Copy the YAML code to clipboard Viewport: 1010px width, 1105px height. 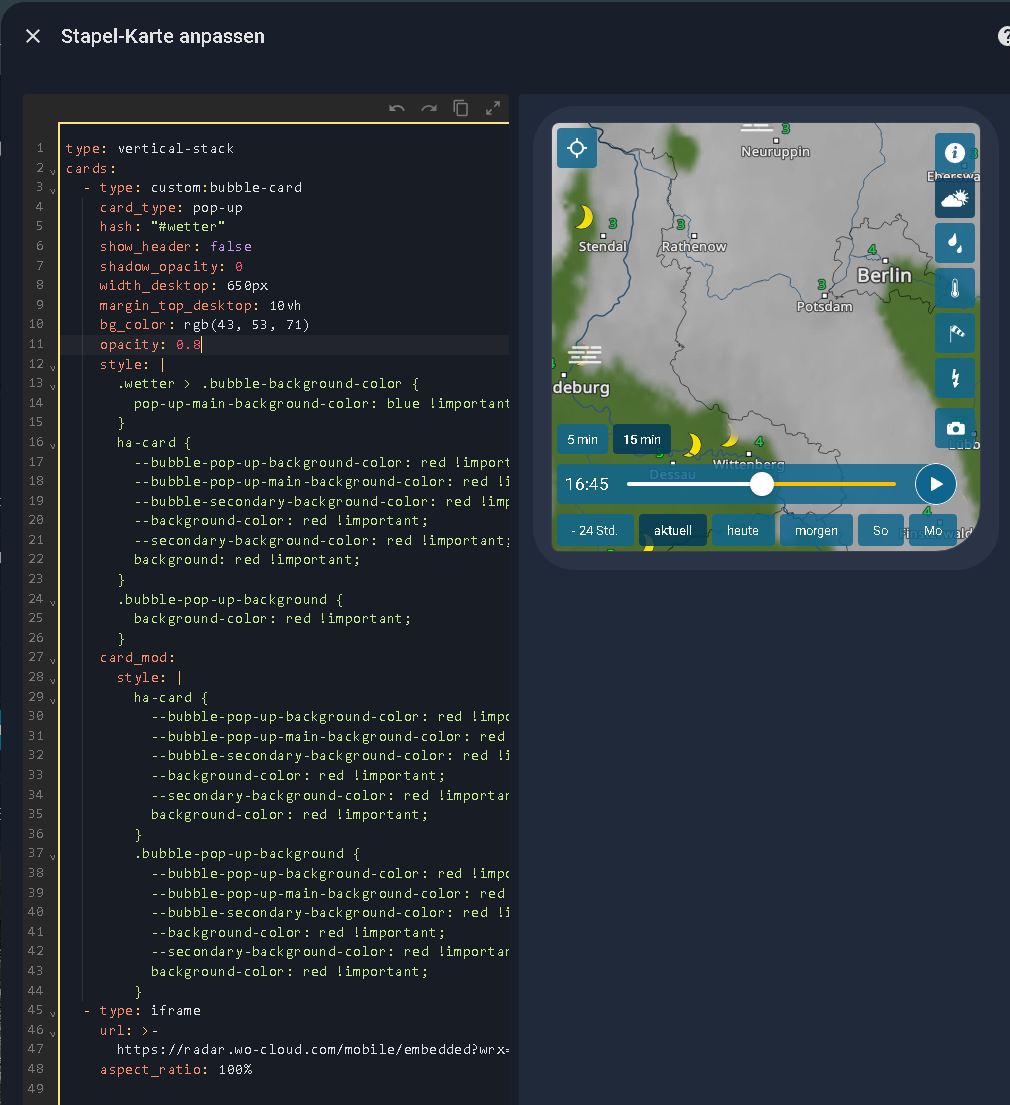460,108
